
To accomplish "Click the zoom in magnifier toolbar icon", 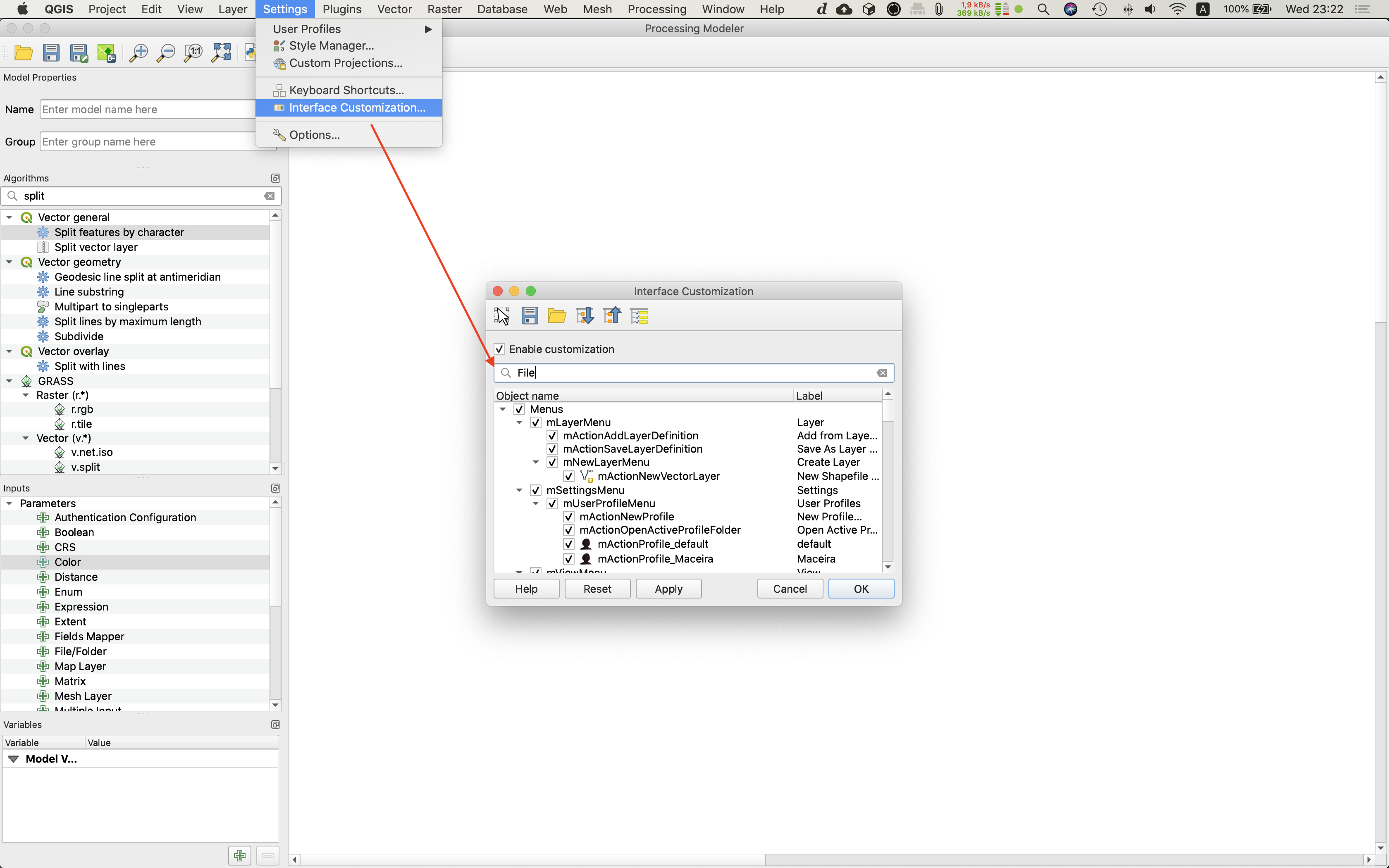I will [x=138, y=53].
